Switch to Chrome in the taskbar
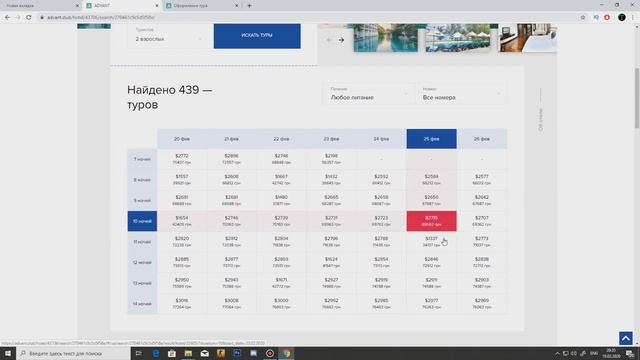Viewport: 640px width, 360px height. 286,353
